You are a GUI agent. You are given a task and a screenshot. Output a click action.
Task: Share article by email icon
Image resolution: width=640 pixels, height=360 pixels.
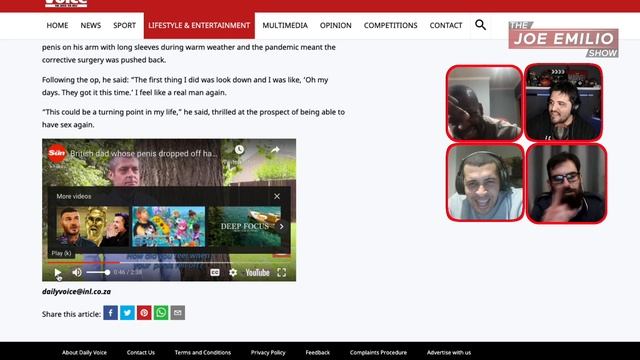178,313
